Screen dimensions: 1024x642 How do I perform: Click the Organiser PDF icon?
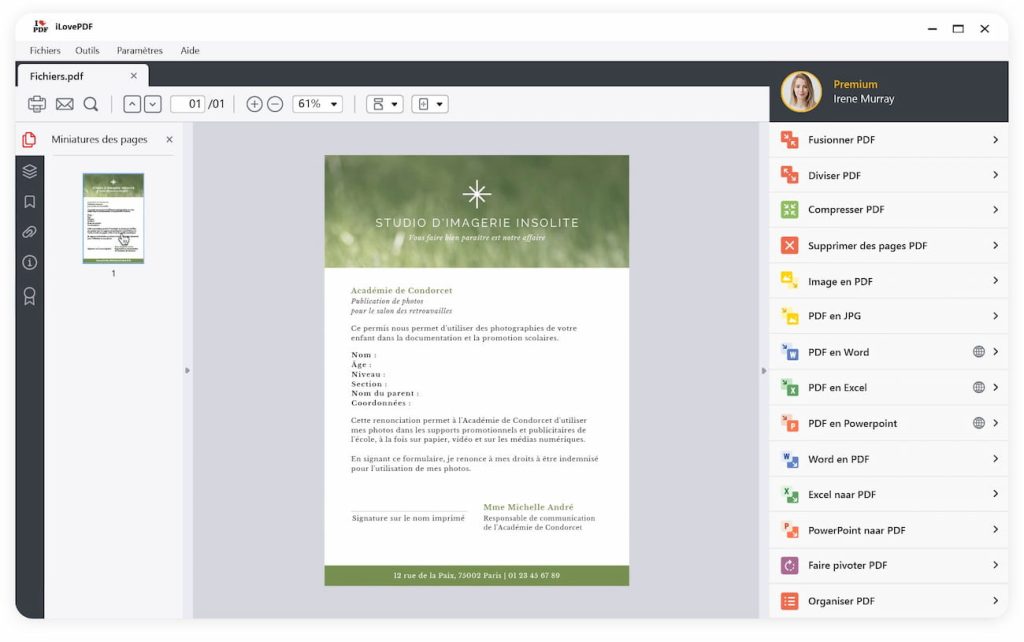coord(790,601)
